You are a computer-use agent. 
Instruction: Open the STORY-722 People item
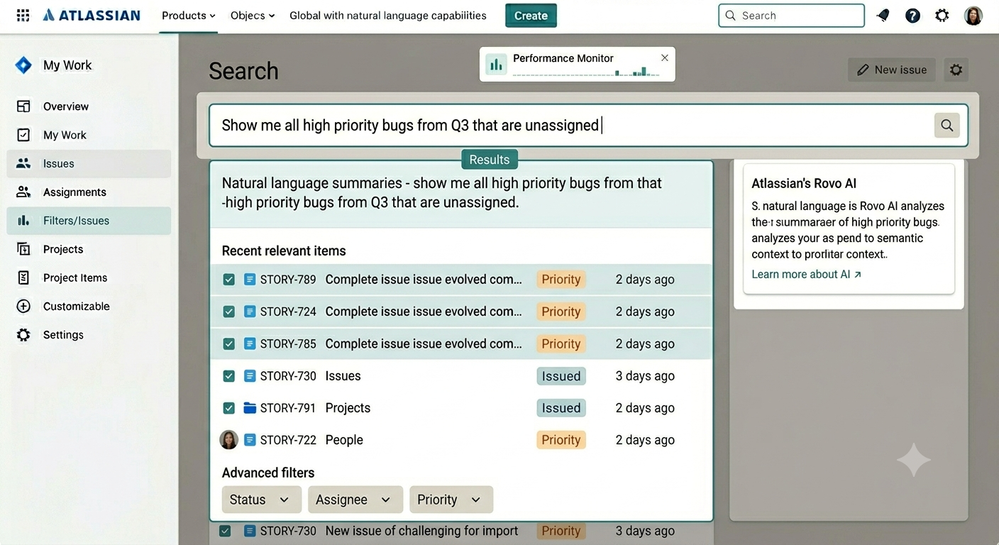tap(344, 440)
